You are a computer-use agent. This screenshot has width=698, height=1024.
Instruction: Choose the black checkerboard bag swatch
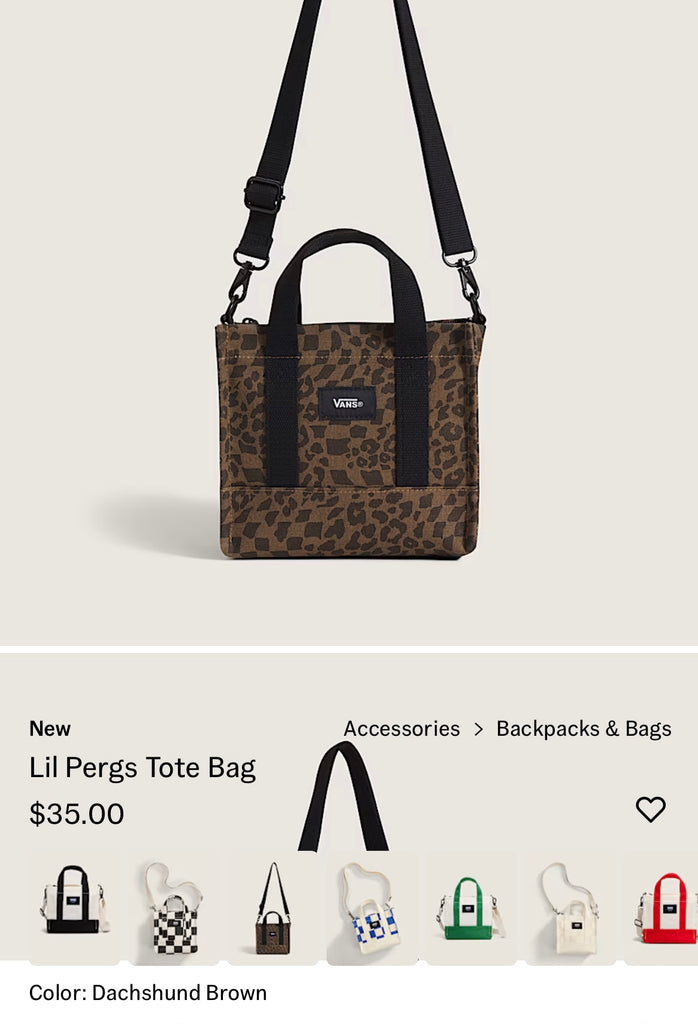[174, 908]
